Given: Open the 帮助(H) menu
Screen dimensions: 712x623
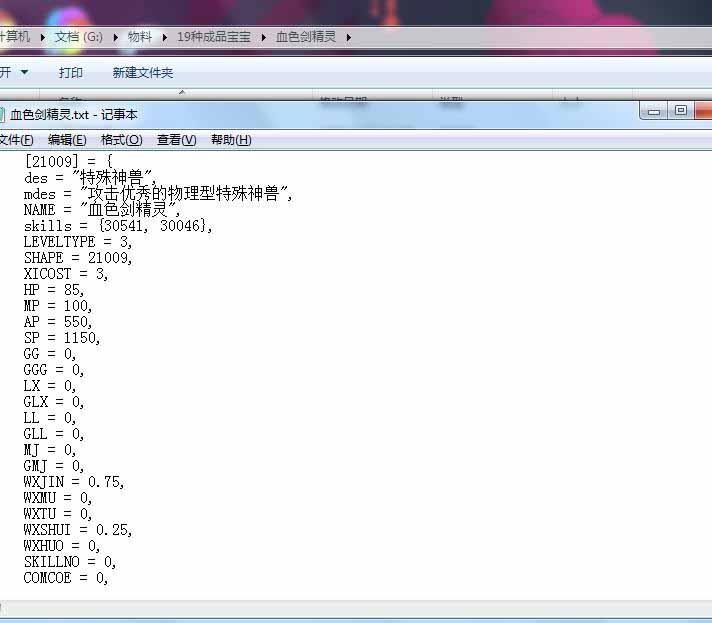Looking at the screenshot, I should [231, 140].
